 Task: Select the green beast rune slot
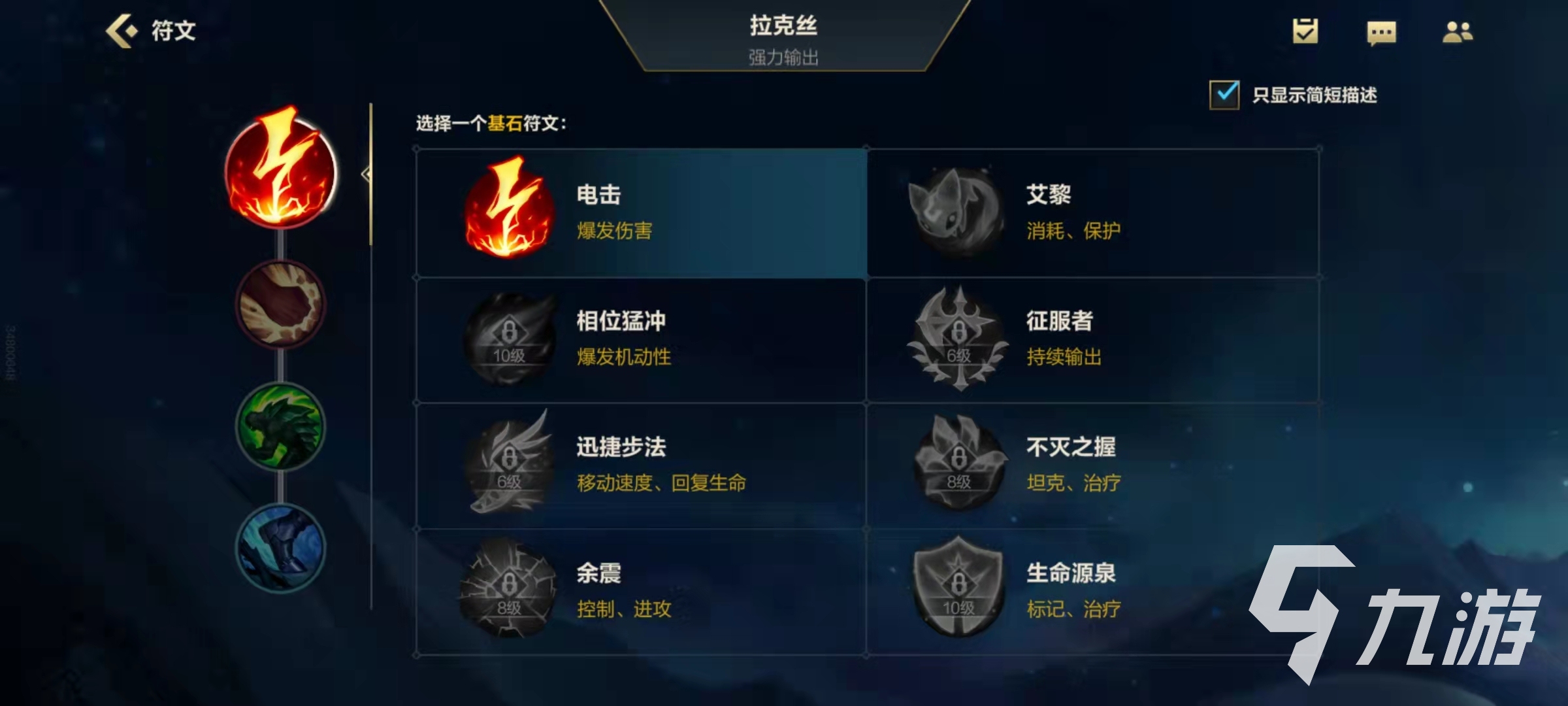point(280,427)
